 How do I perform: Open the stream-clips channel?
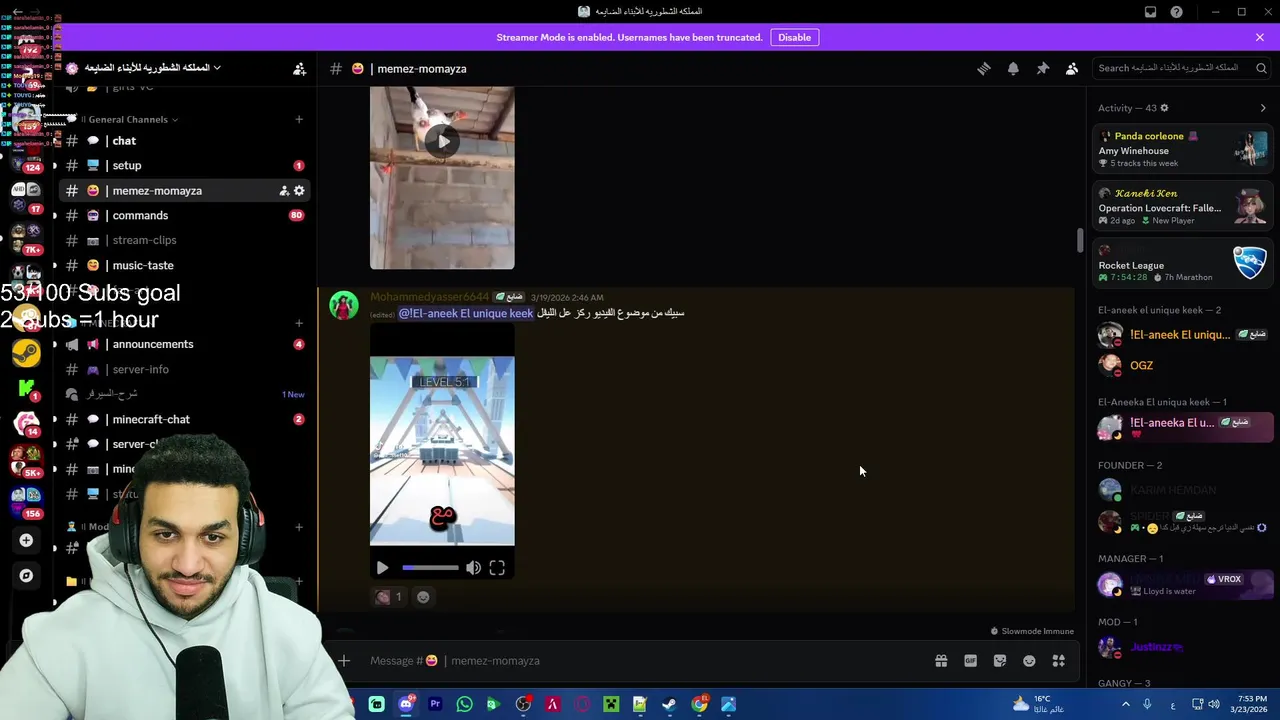(186, 240)
